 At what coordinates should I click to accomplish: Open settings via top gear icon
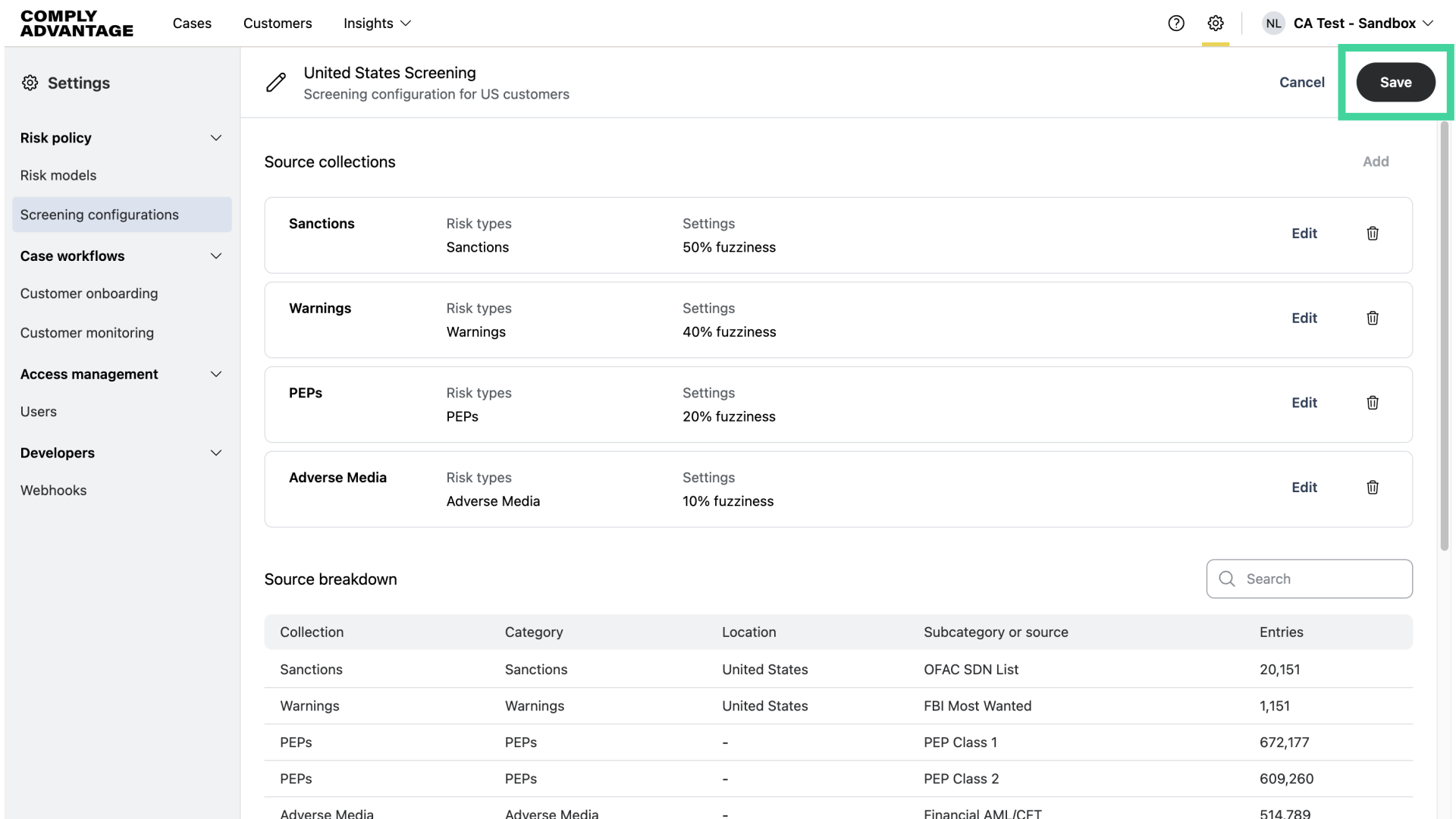pyautogui.click(x=1216, y=24)
